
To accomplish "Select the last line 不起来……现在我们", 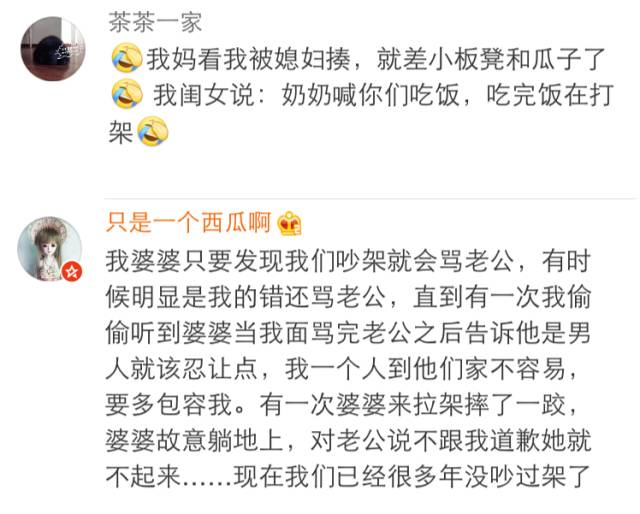I will (348, 476).
